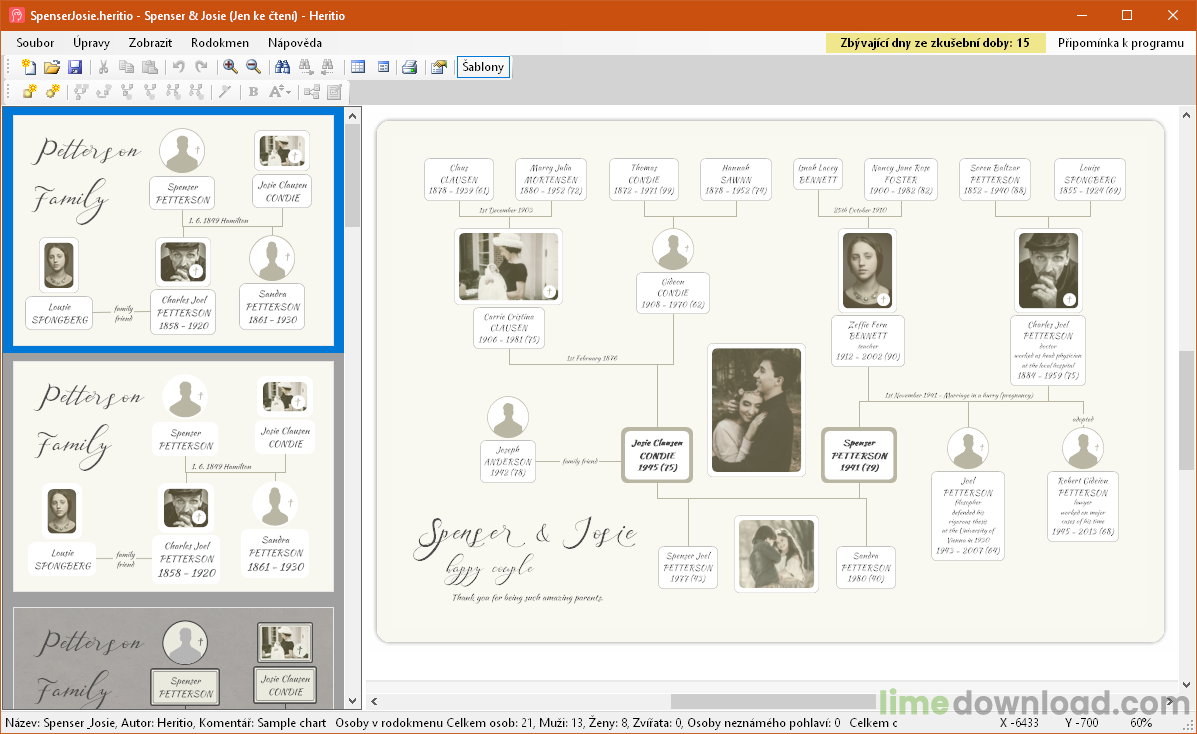
Task: Open the Rodokmen menu
Action: click(x=219, y=43)
